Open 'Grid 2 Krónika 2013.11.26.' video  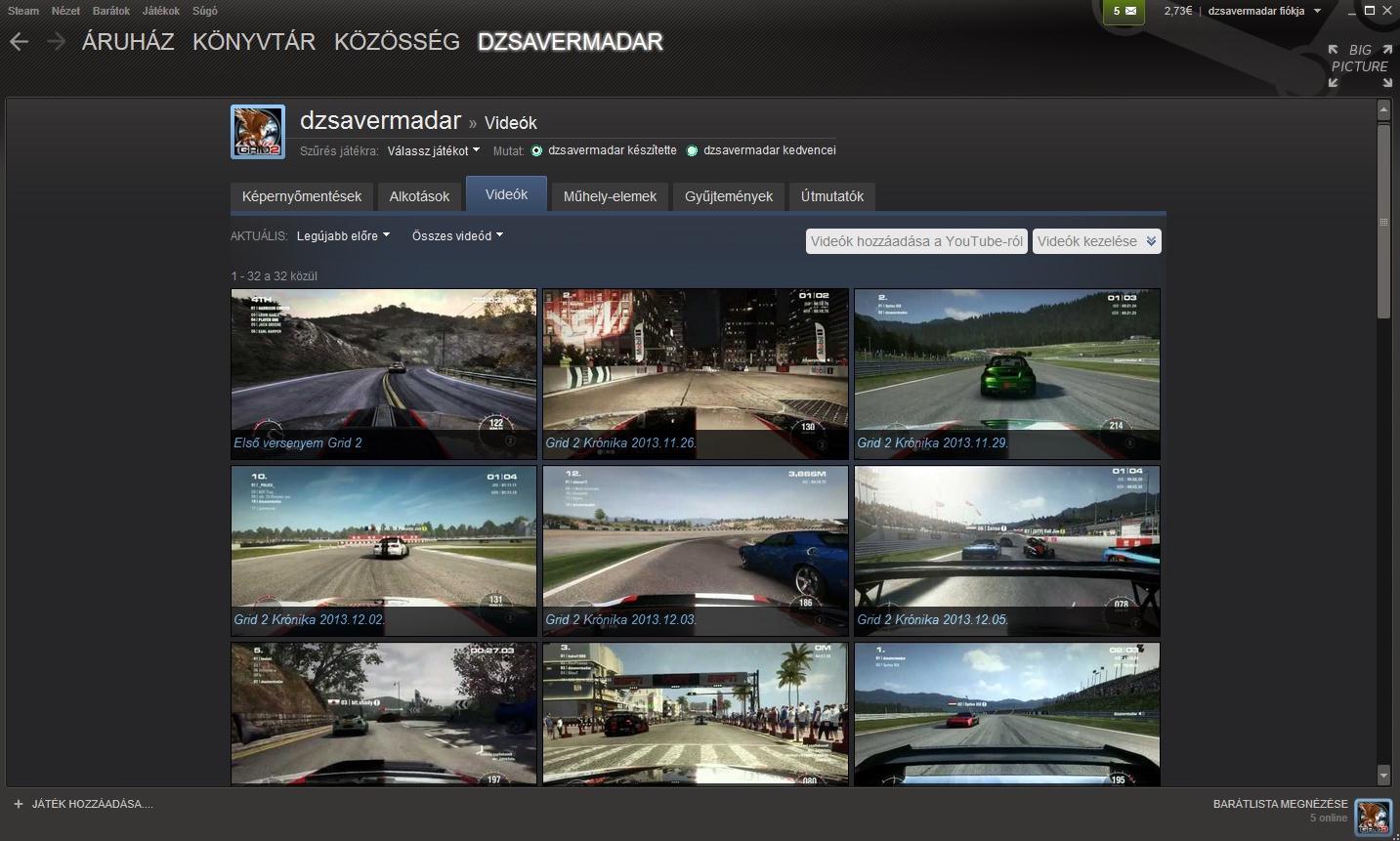click(x=696, y=374)
